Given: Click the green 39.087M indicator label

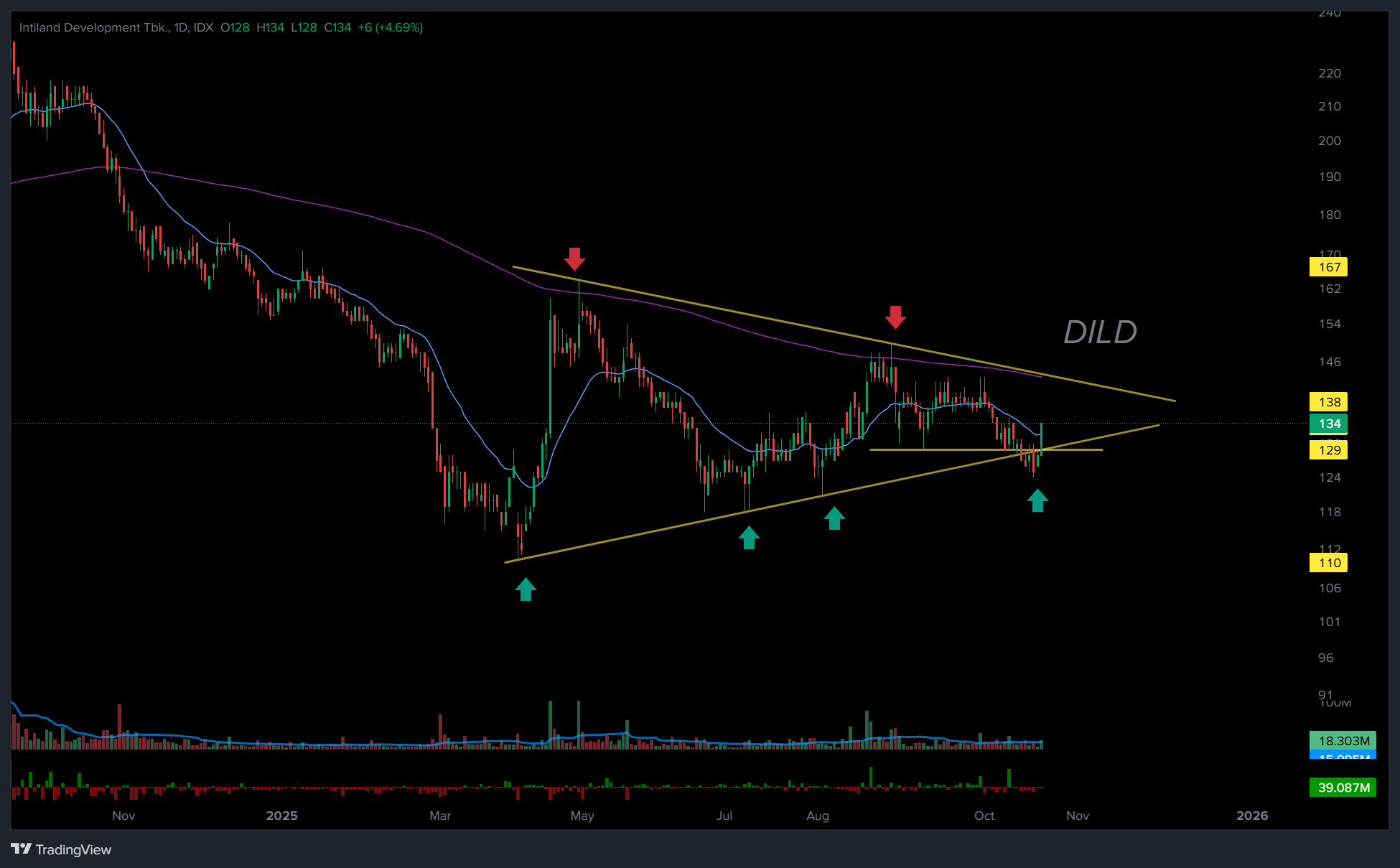Looking at the screenshot, I should (x=1343, y=788).
